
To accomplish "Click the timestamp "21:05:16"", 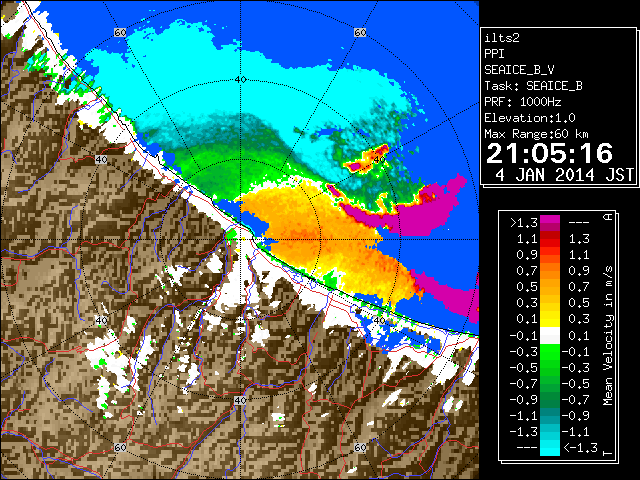I will (x=549, y=153).
